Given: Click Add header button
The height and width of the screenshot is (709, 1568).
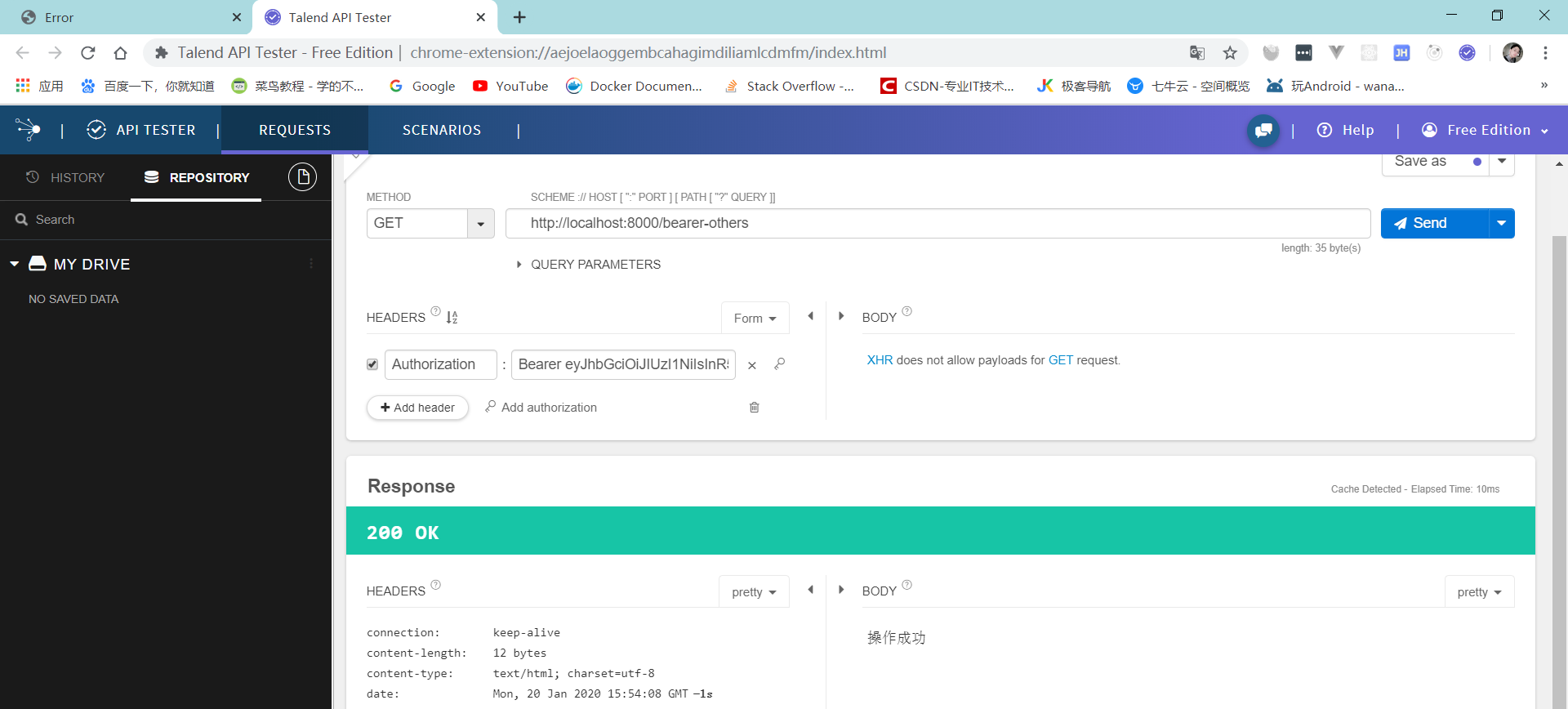Looking at the screenshot, I should click(417, 408).
